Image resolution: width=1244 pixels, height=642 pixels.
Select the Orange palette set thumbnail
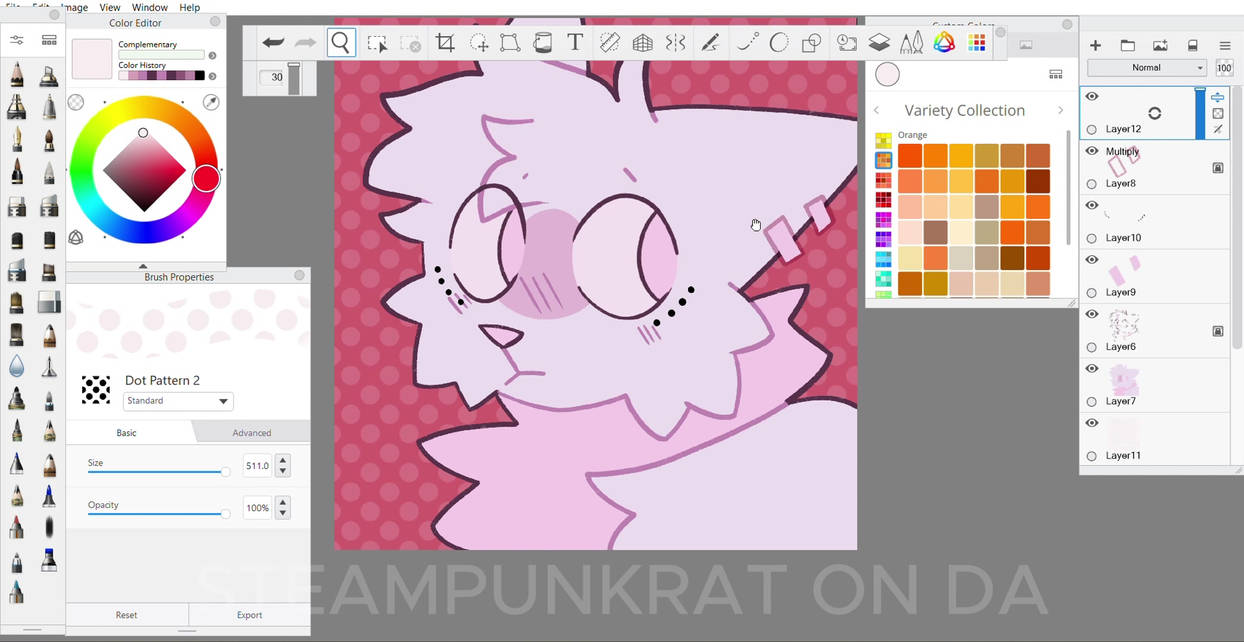click(883, 160)
